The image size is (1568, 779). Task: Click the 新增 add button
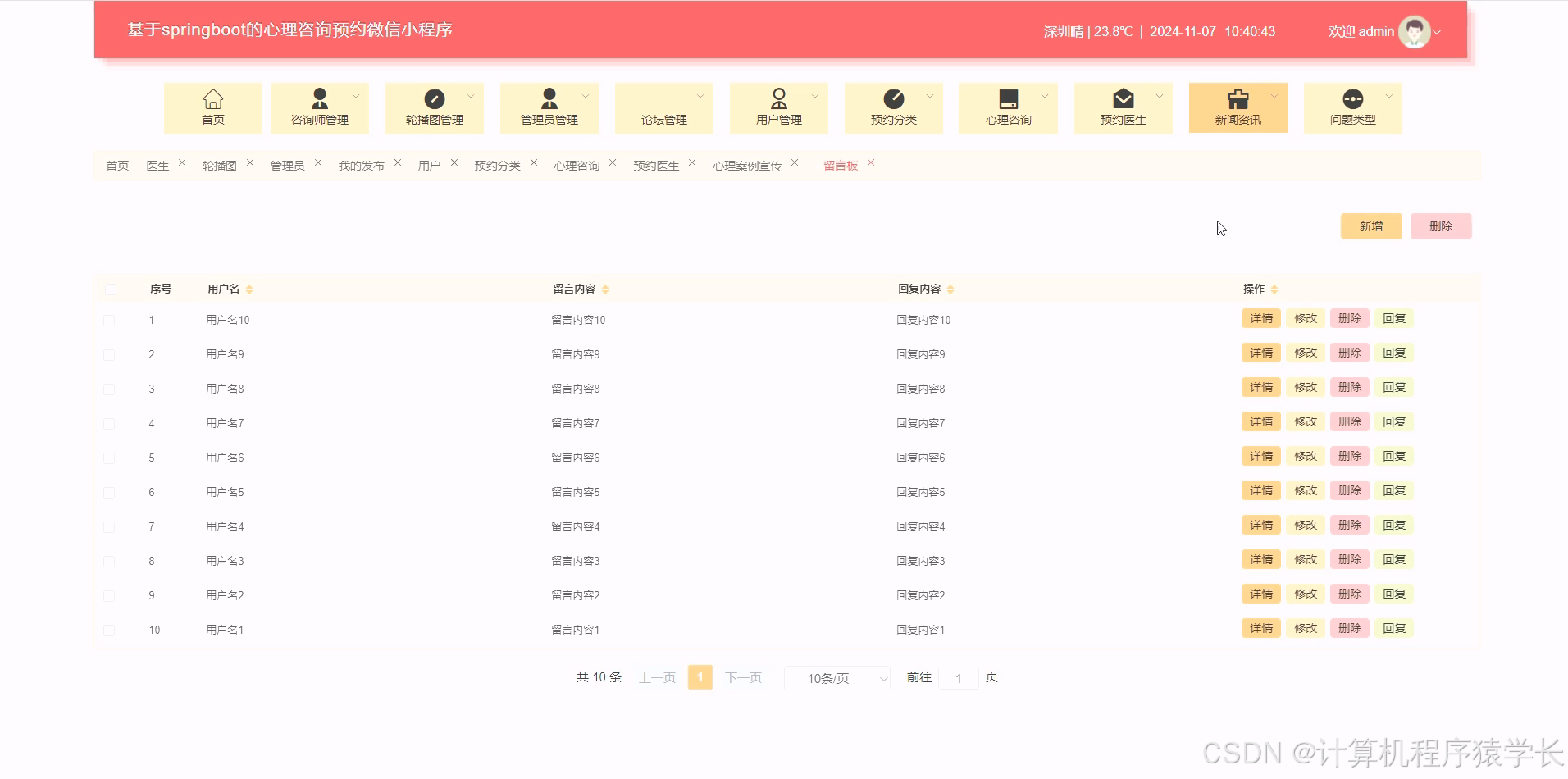tap(1370, 225)
